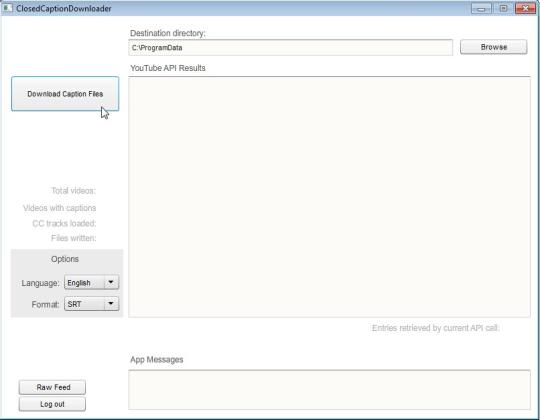
Task: Click the 'Options' group title
Action: [x=65, y=259]
